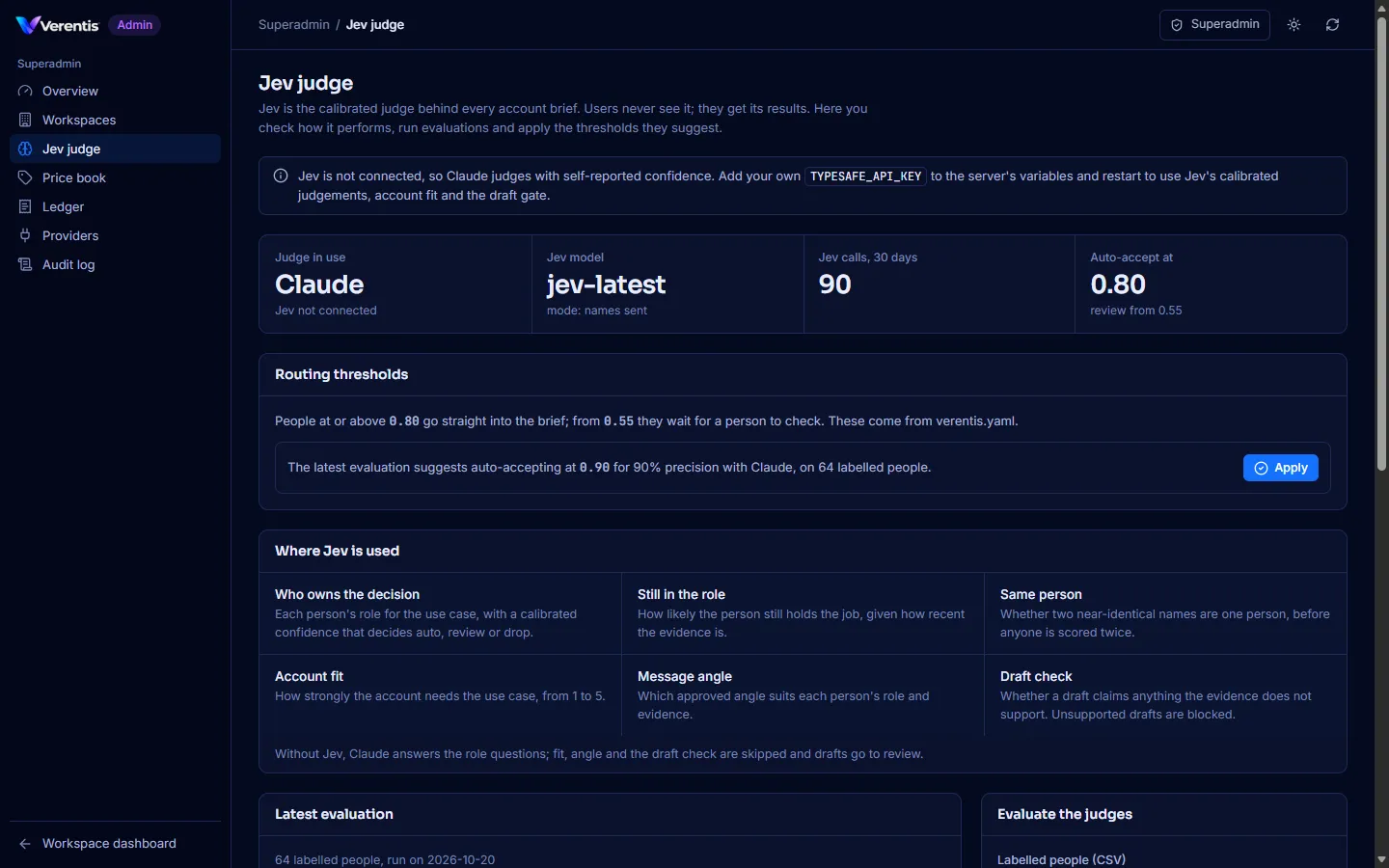1389x868 pixels.
Task: Open the Ledger page
Action: (115, 206)
